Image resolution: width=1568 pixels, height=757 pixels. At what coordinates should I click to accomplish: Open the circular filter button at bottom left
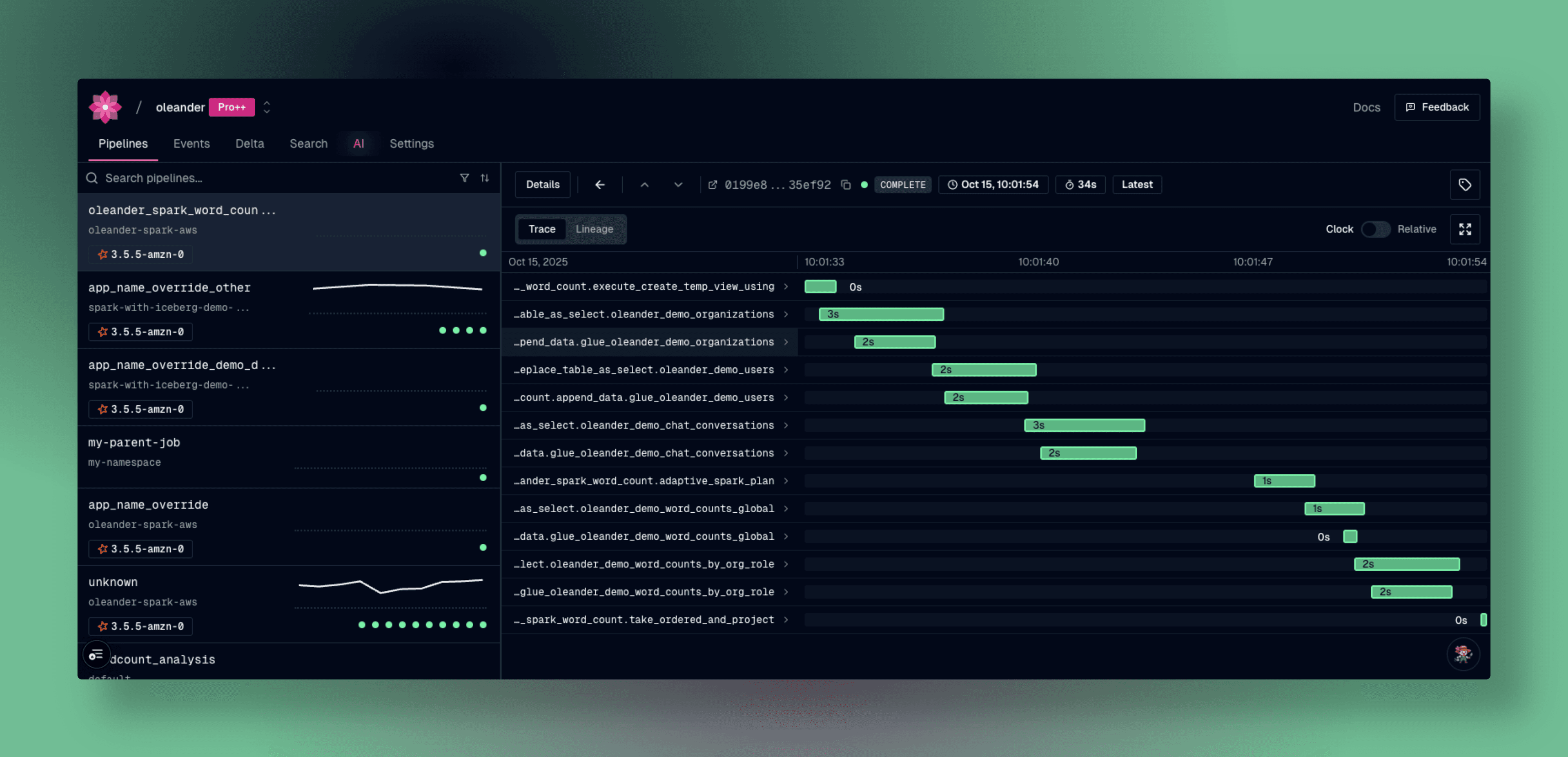click(96, 654)
